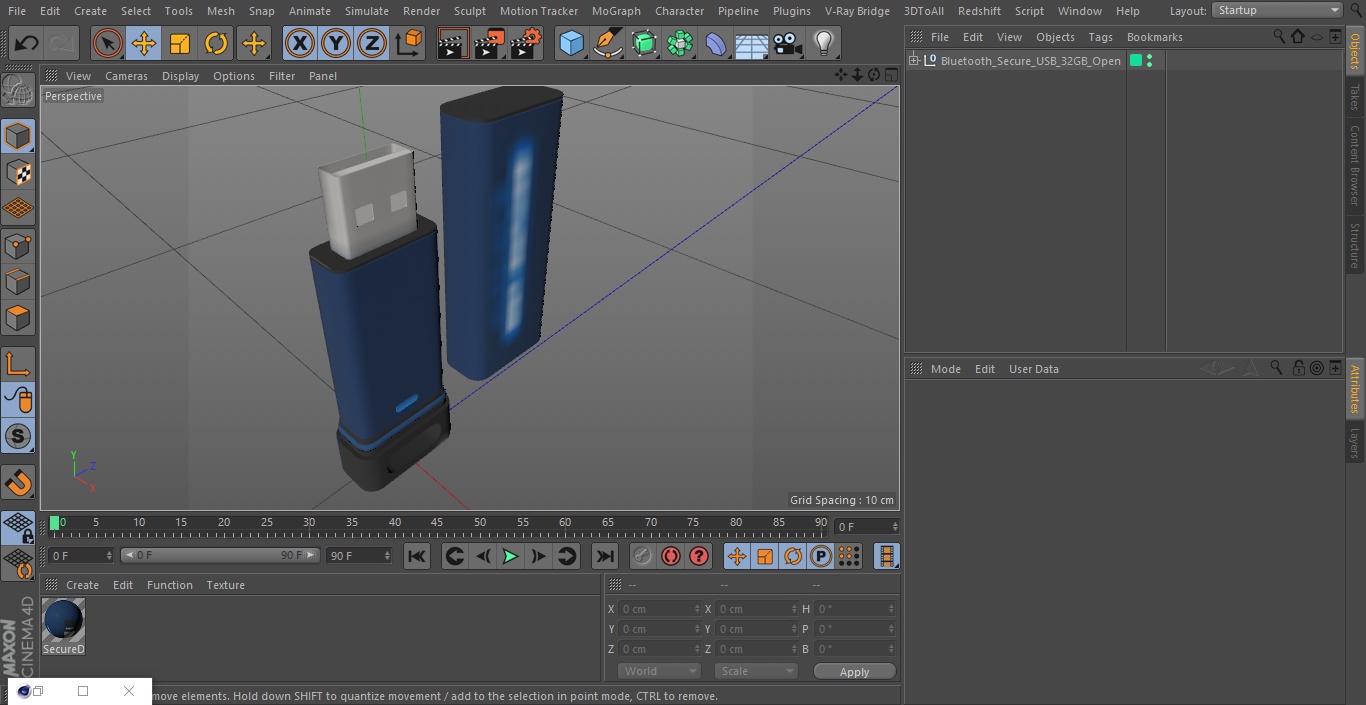Viewport: 1366px width, 705px height.
Task: Select the Live Selection tool
Action: click(107, 43)
